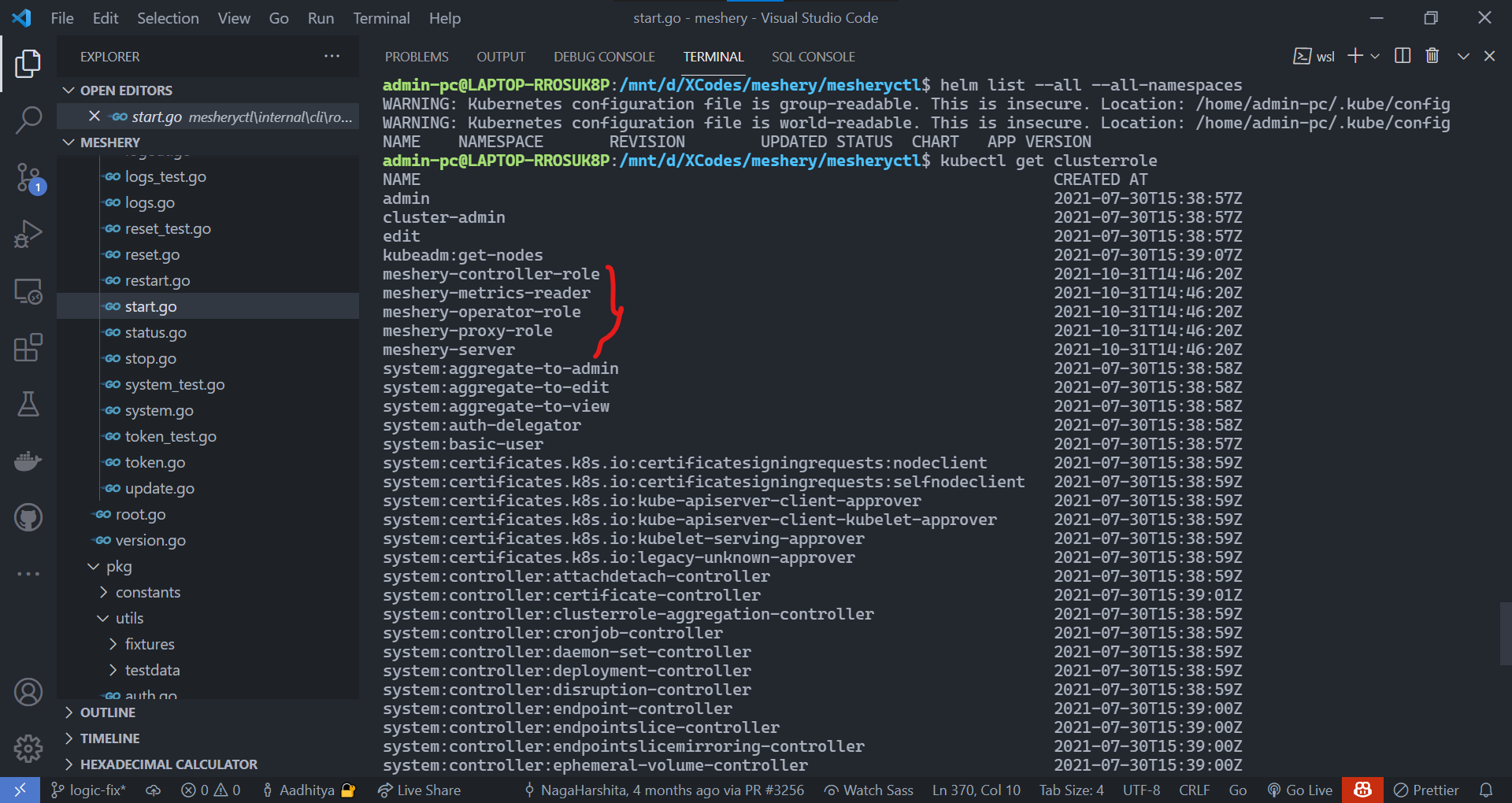Screen dimensions: 1512x803
Task: Switch to the DEBUG CONSOLE tab
Action: click(x=604, y=56)
